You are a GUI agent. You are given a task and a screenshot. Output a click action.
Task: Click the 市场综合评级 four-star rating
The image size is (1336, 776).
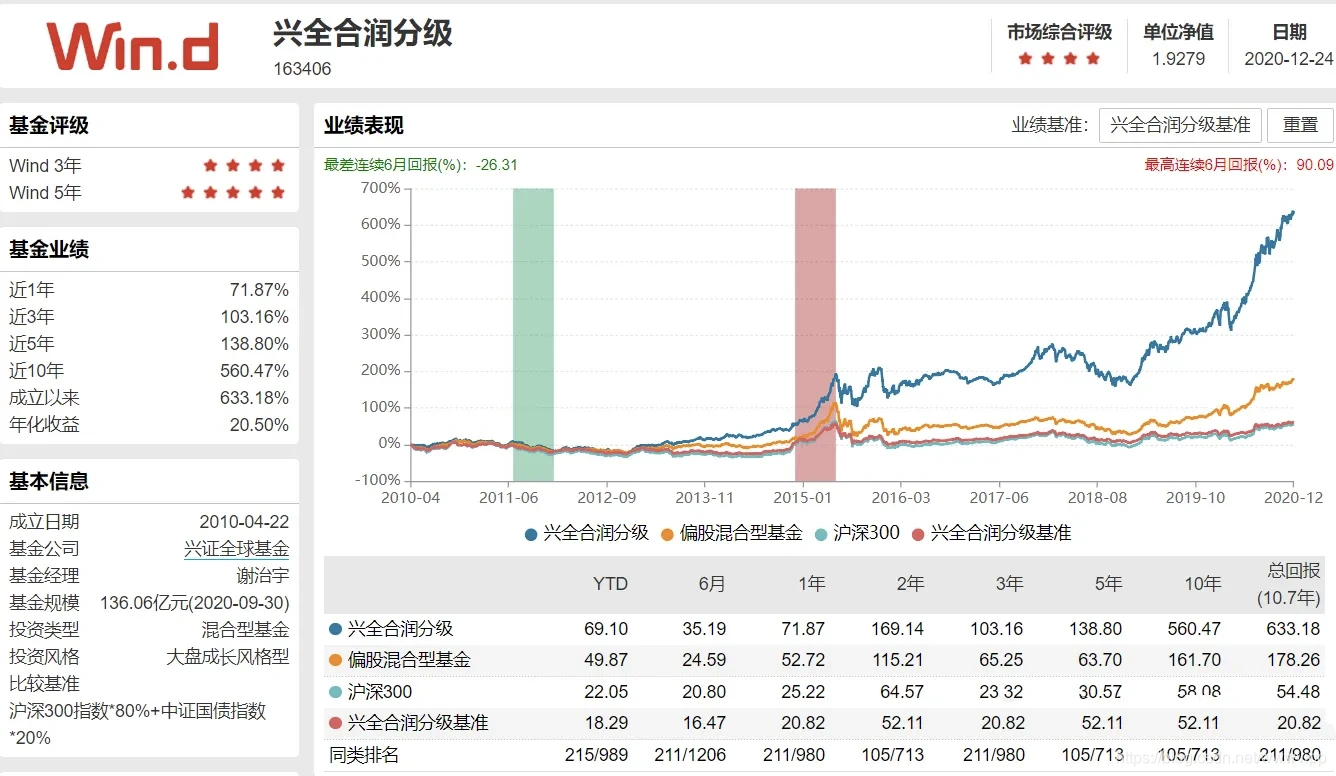click(1059, 59)
